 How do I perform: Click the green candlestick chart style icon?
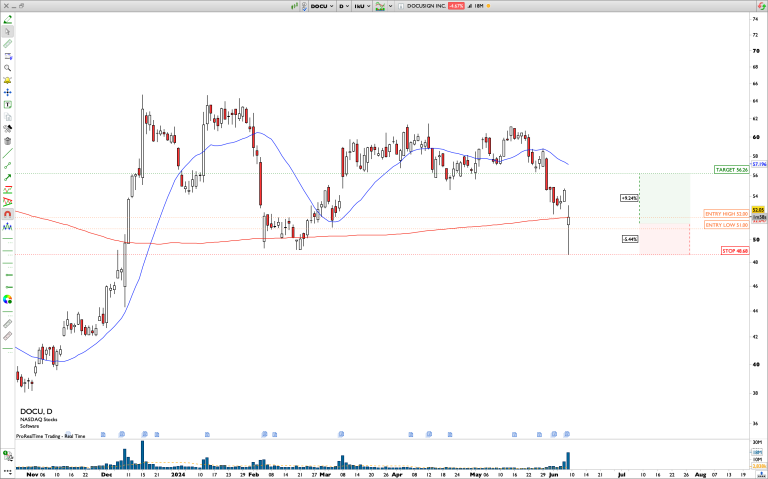point(294,6)
